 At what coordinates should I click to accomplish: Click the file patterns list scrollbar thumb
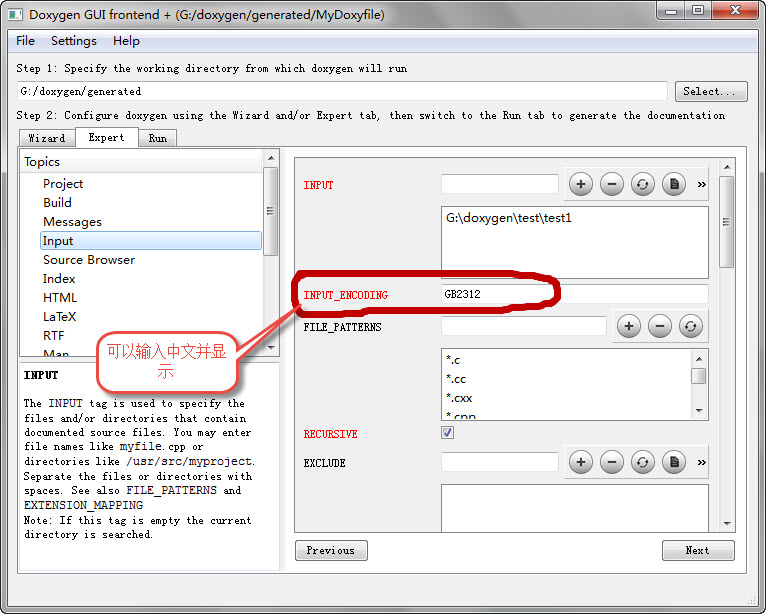pyautogui.click(x=699, y=376)
